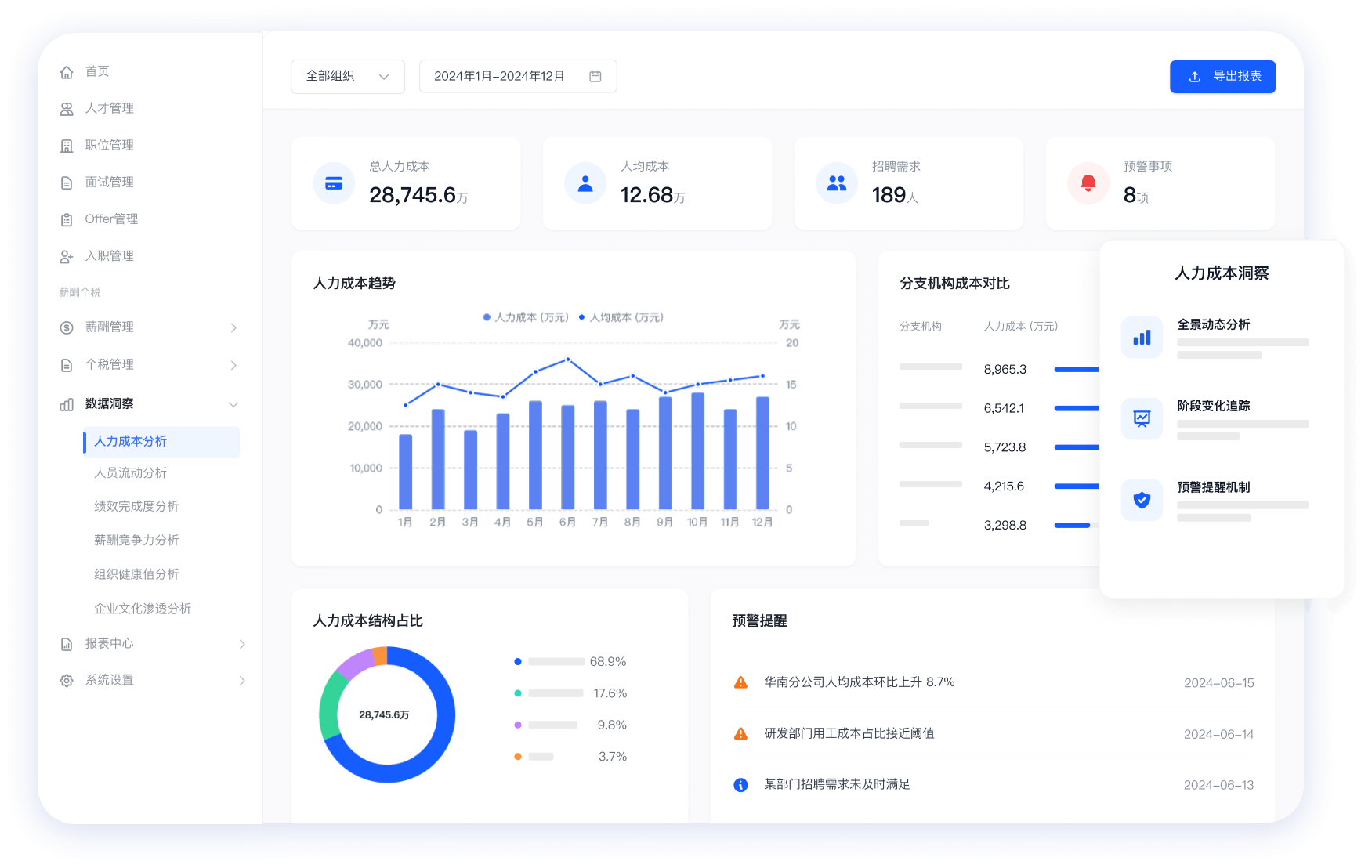The height and width of the screenshot is (868, 1372).
Task: Click the shield icon for 预警提醒机制
Action: click(1142, 500)
